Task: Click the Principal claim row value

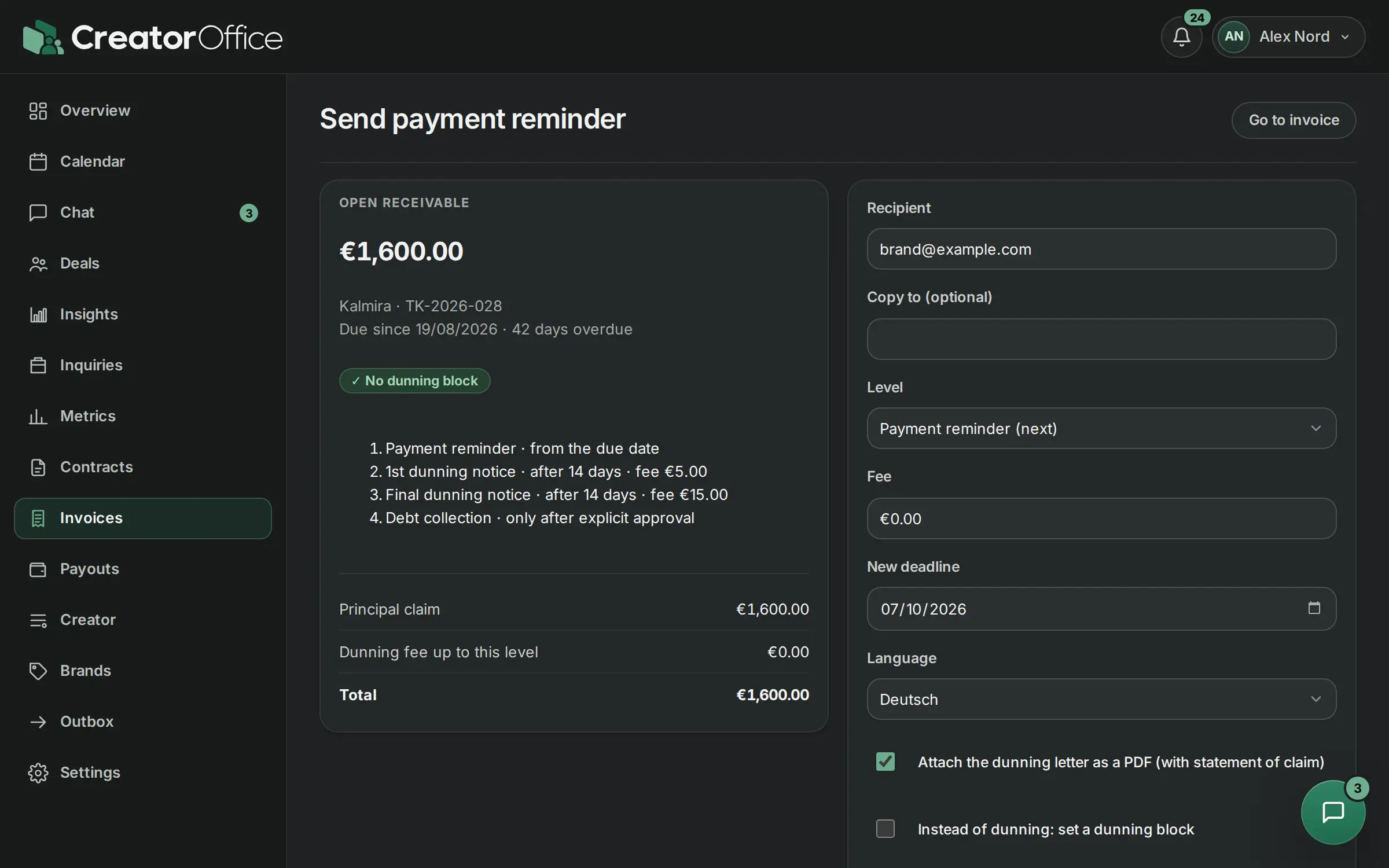Action: coord(773,609)
